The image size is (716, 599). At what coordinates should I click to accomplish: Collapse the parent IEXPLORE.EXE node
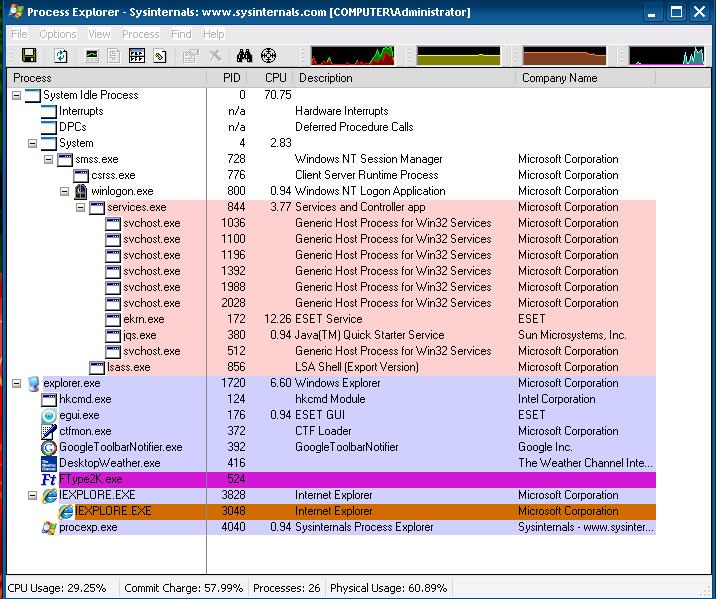pyautogui.click(x=32, y=495)
